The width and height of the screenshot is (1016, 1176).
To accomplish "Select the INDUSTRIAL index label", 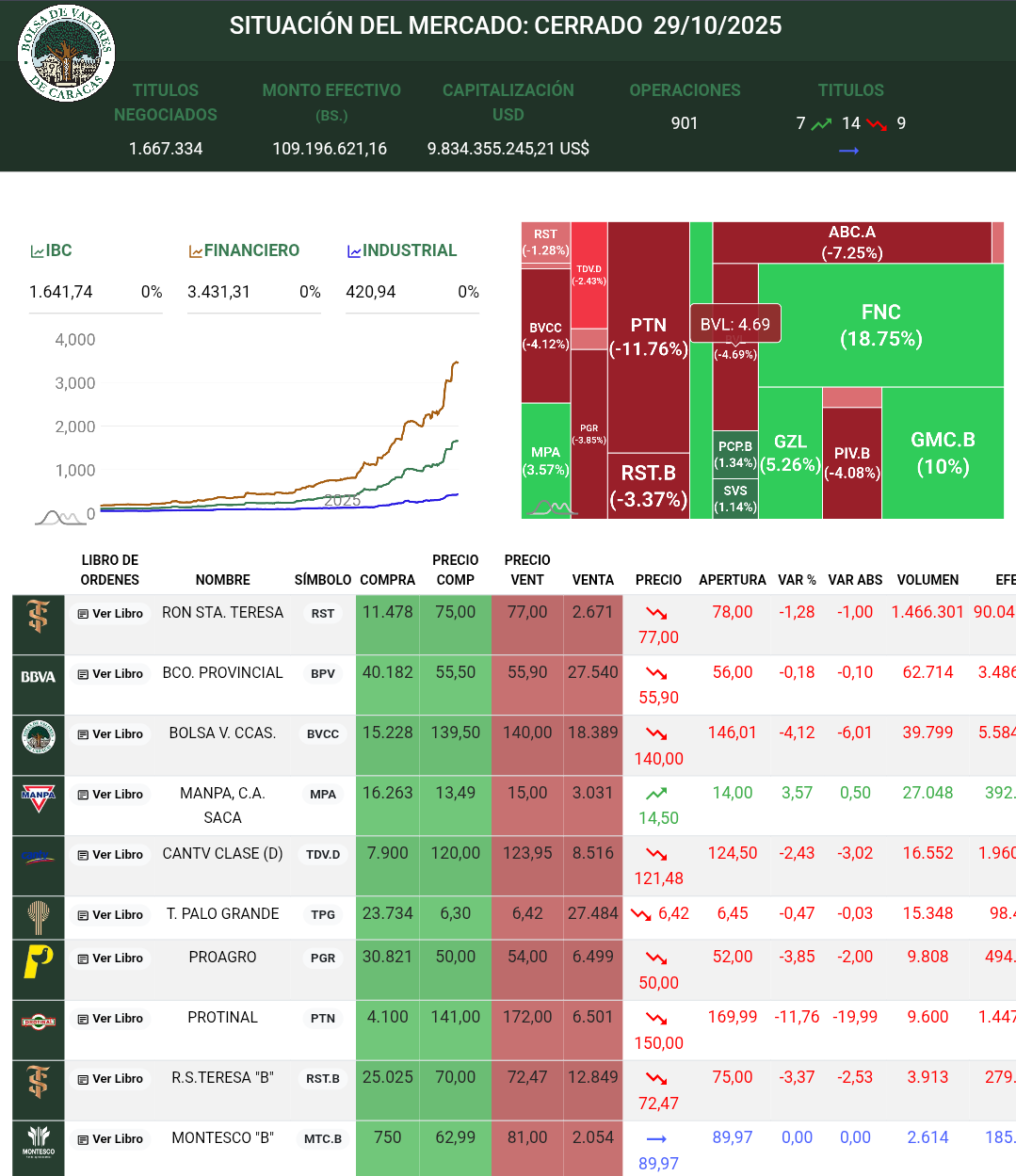I will (x=410, y=250).
